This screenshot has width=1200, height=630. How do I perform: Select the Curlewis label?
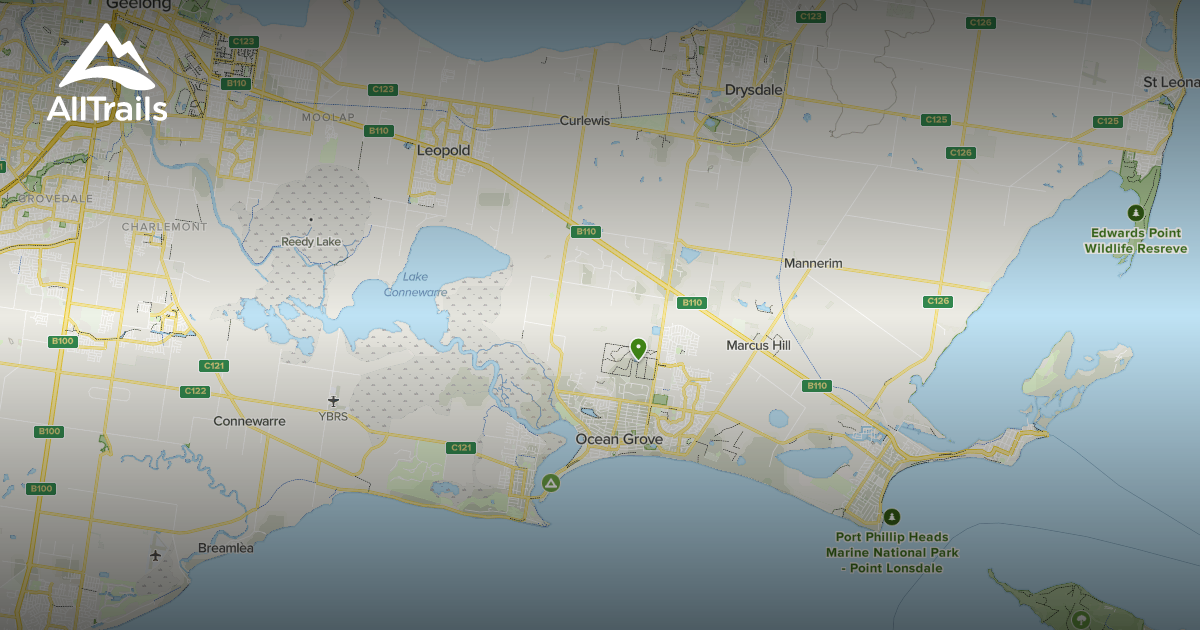pos(584,121)
